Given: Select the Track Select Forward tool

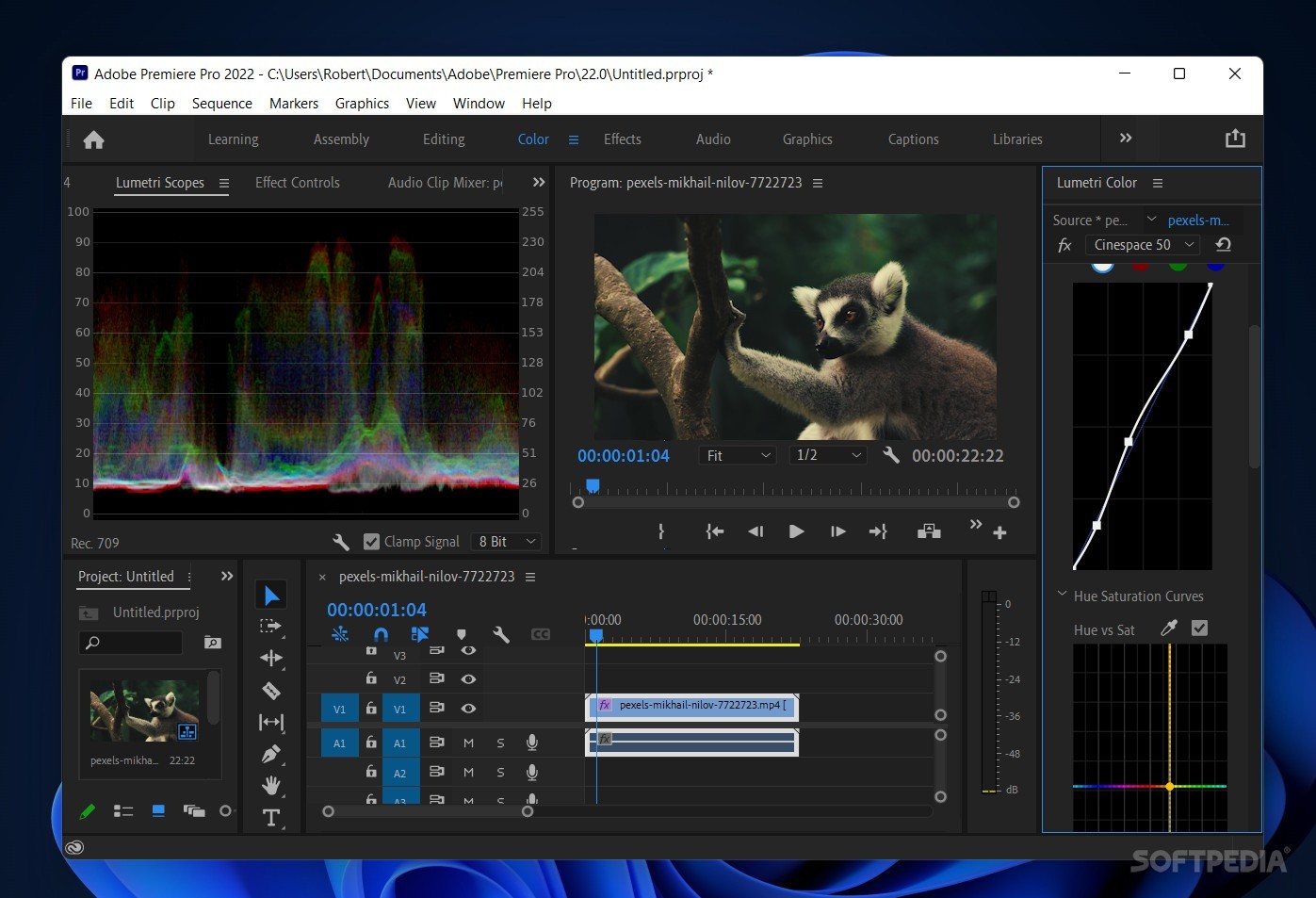Looking at the screenshot, I should [x=271, y=626].
